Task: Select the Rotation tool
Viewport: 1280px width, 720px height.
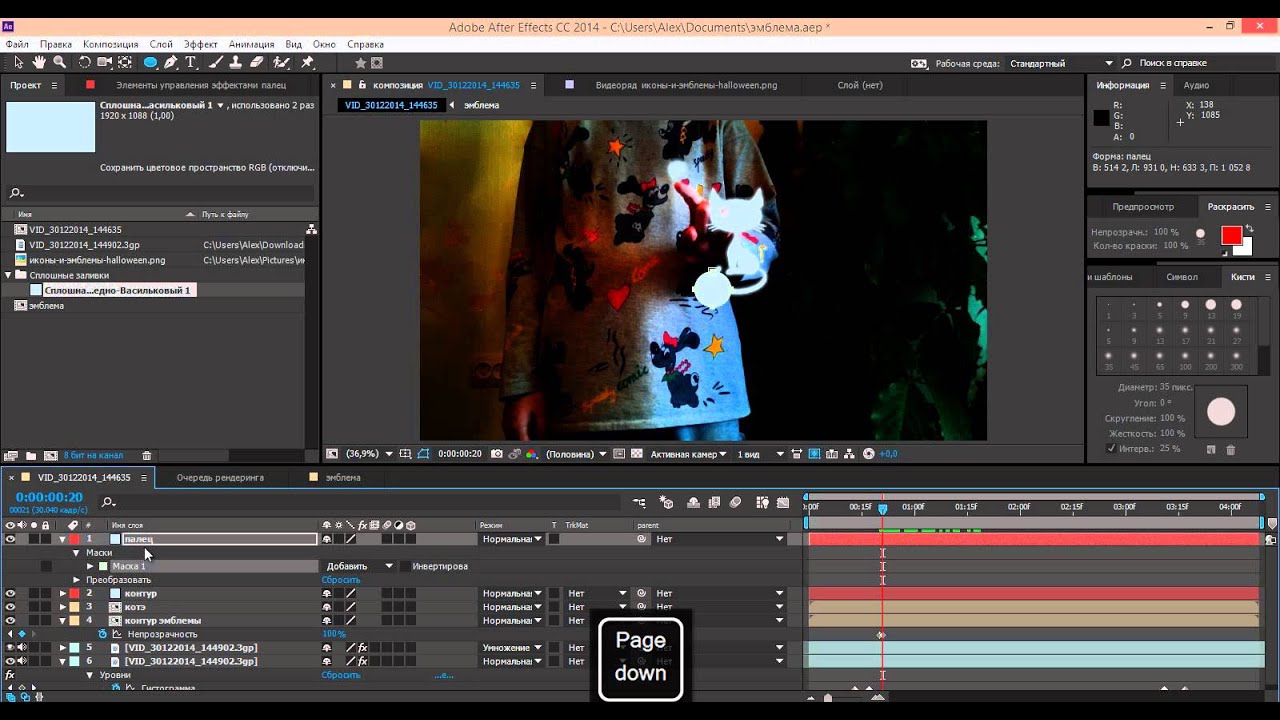Action: (x=85, y=62)
